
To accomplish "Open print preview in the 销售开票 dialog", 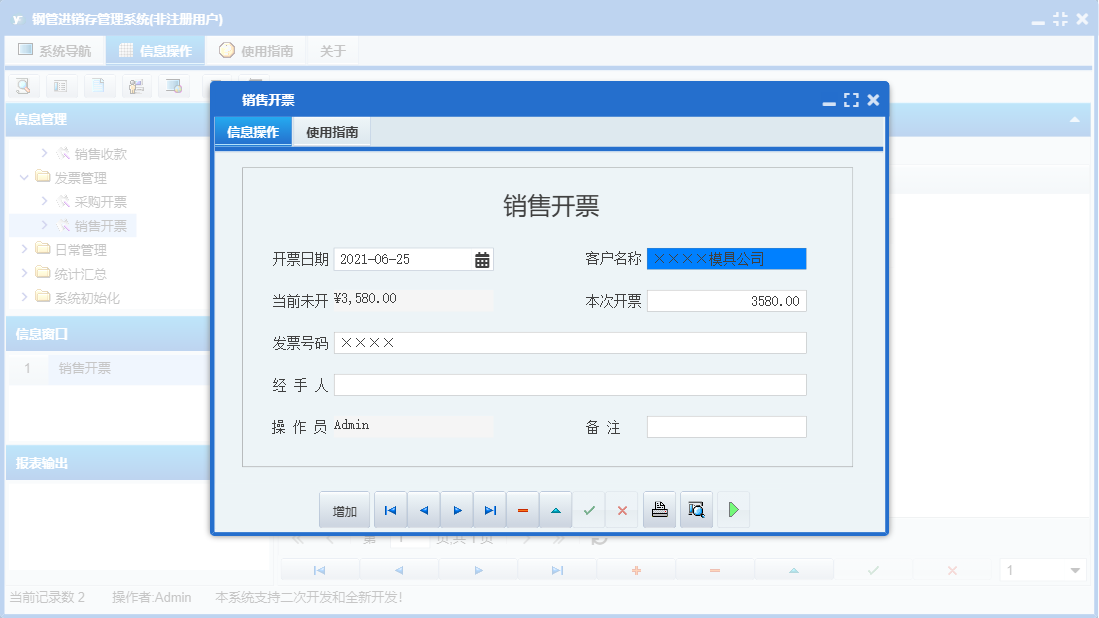I will [696, 509].
